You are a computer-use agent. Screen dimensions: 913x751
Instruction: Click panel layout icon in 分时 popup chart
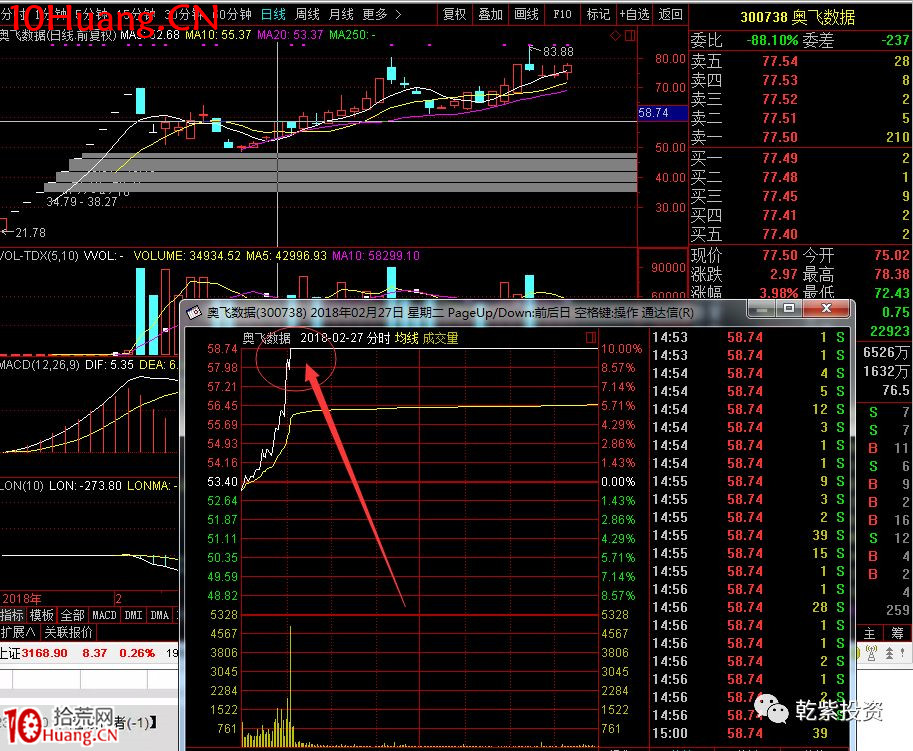(591, 338)
